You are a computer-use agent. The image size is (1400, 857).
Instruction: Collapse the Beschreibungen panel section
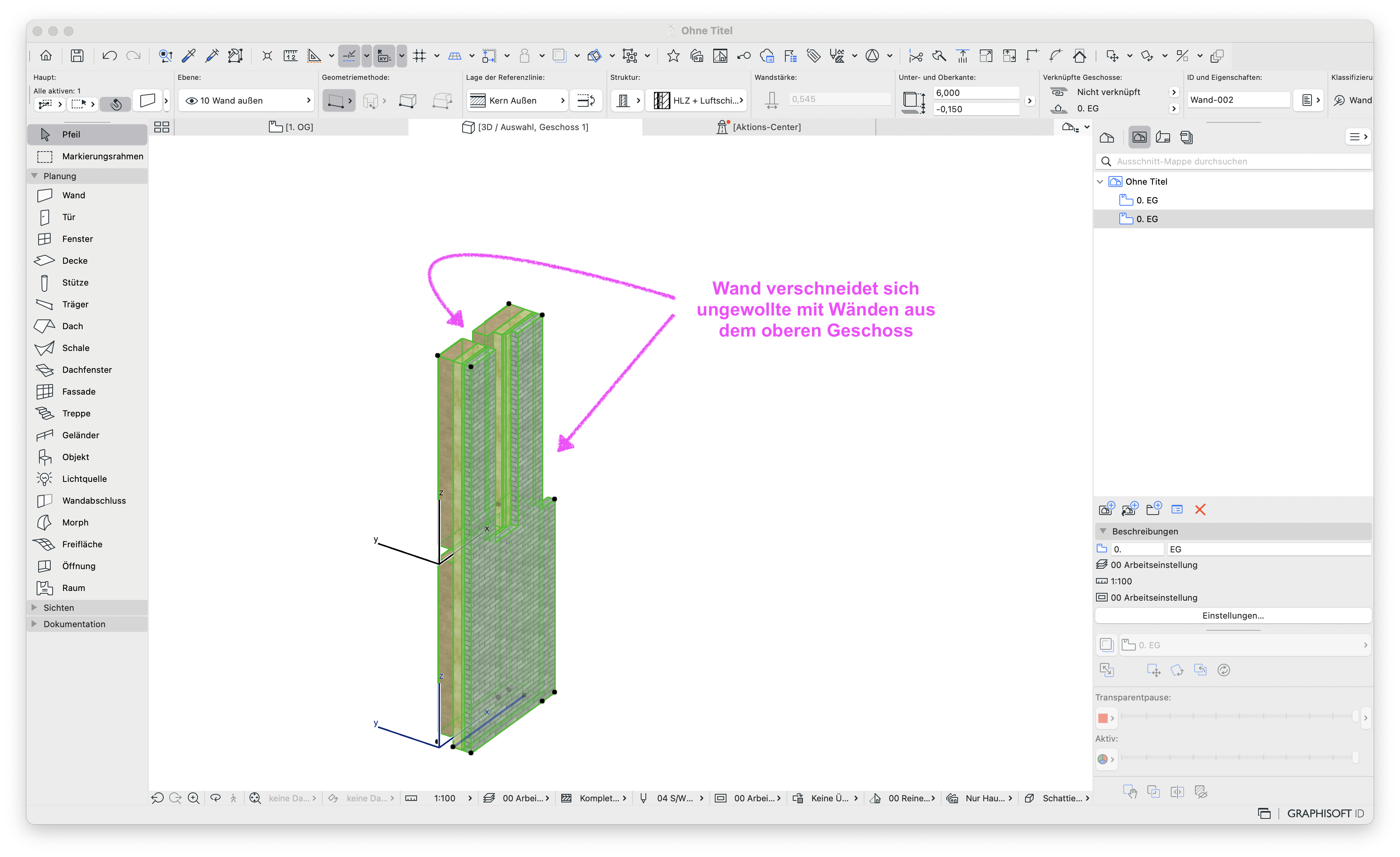click(x=1103, y=531)
